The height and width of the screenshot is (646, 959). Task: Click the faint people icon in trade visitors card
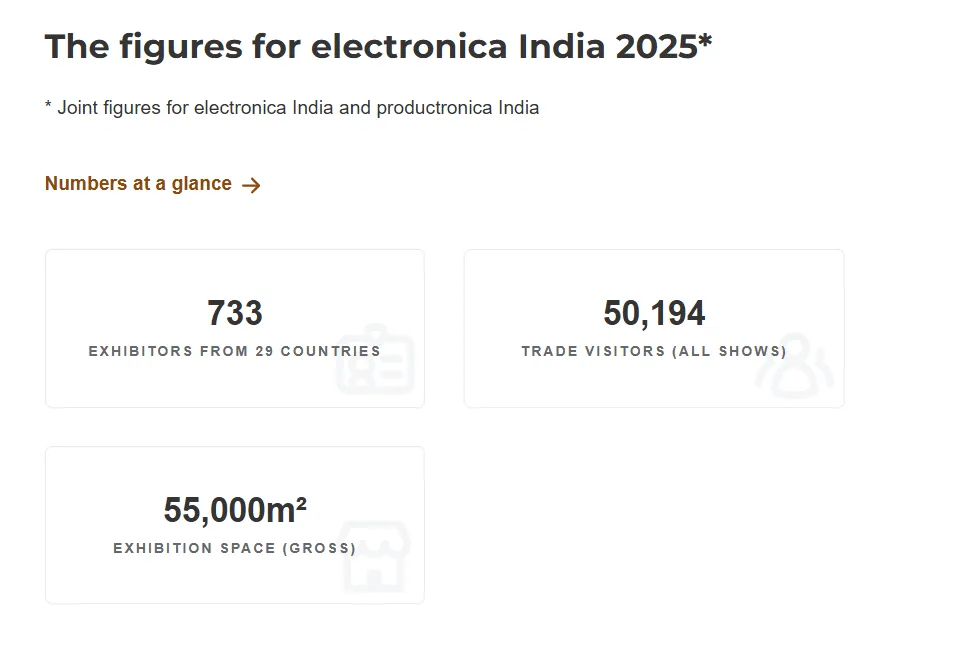pos(794,365)
